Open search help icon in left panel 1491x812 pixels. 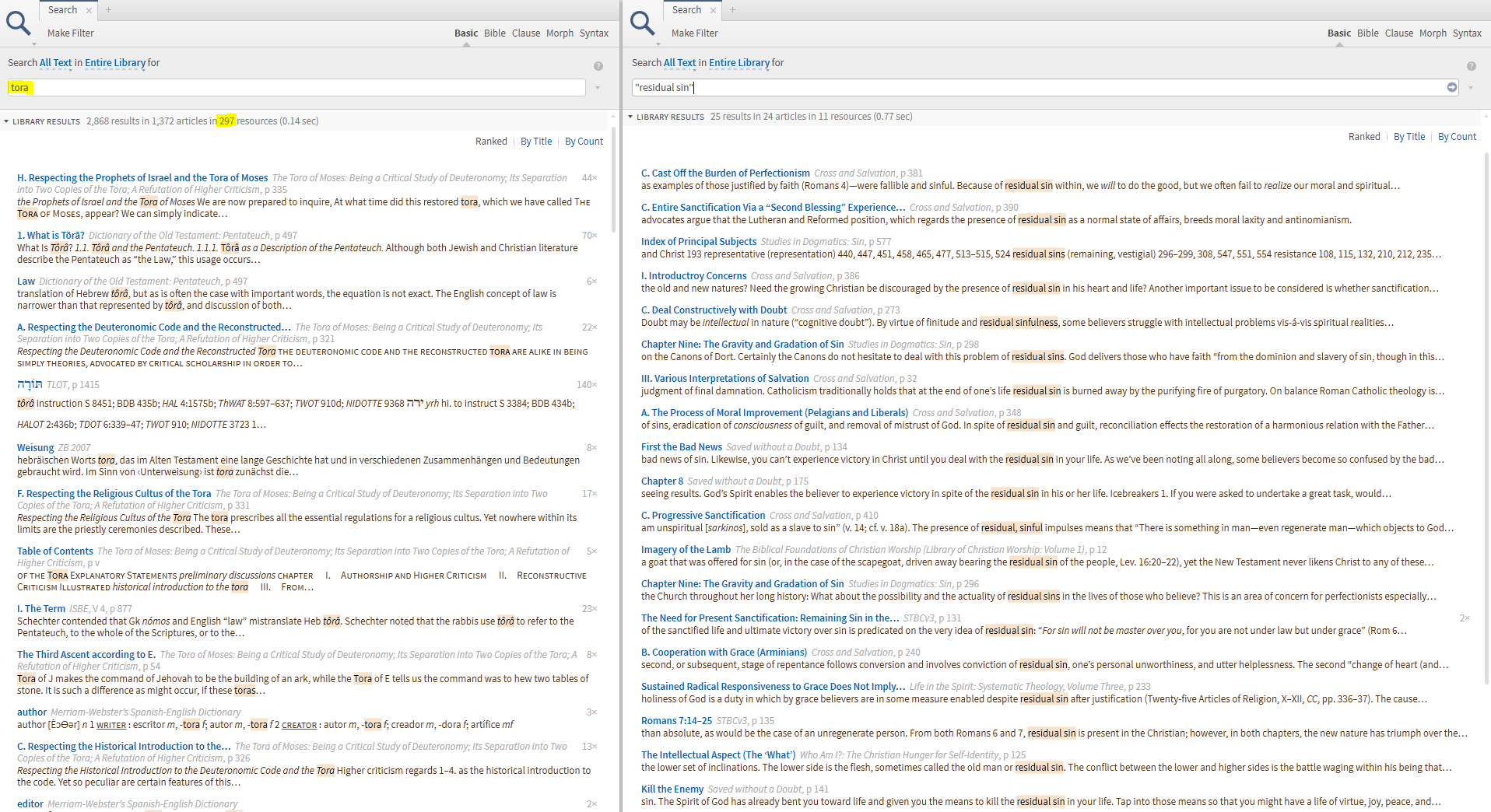coord(598,66)
